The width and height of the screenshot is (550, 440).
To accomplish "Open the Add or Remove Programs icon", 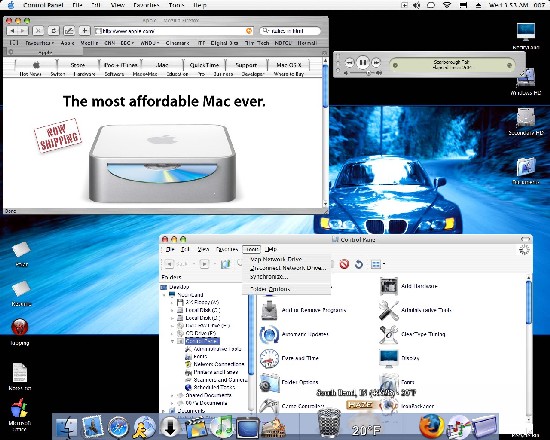I will (x=269, y=310).
